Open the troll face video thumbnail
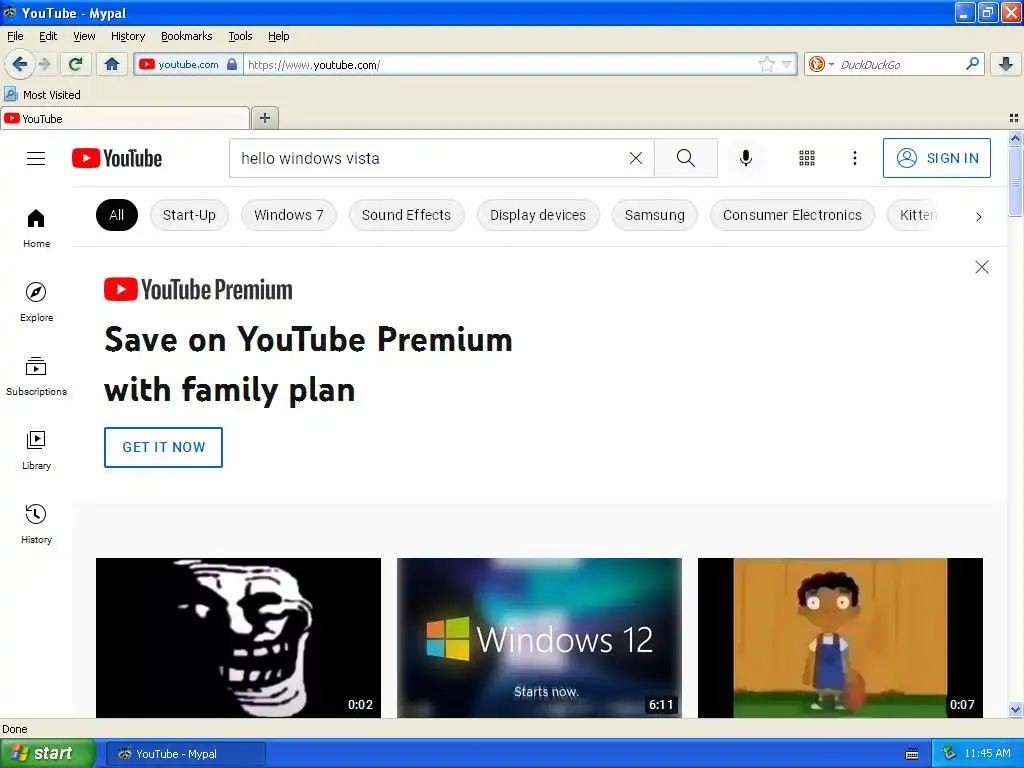 (238, 637)
